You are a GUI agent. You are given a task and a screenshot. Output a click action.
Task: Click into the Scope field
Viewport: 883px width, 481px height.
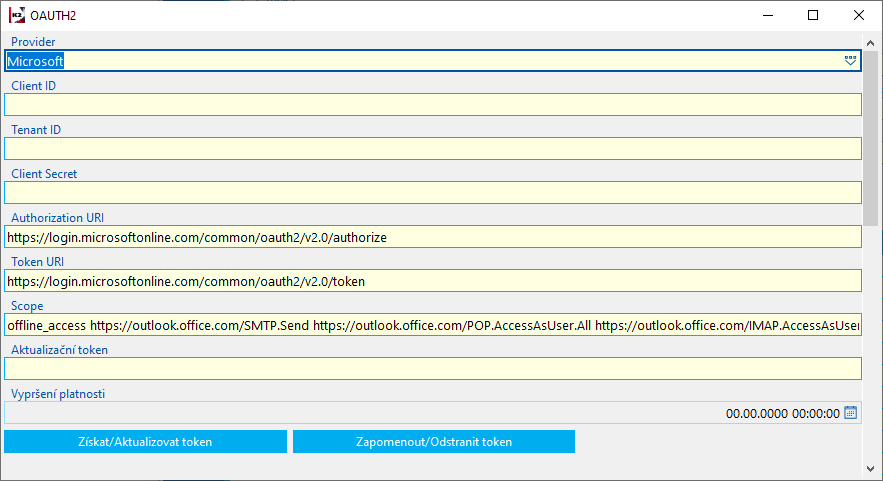[x=432, y=324]
